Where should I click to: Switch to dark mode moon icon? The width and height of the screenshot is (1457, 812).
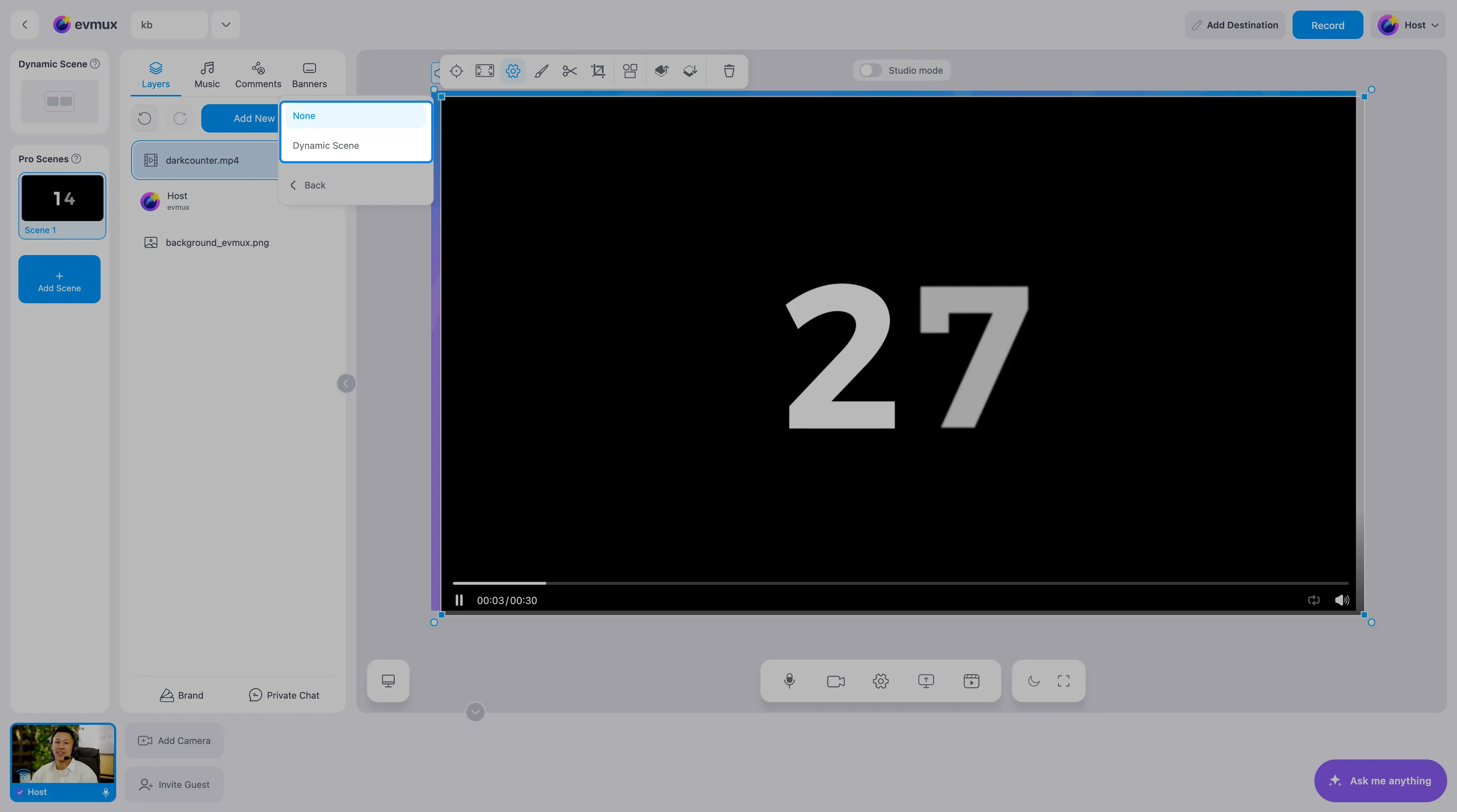coord(1034,681)
